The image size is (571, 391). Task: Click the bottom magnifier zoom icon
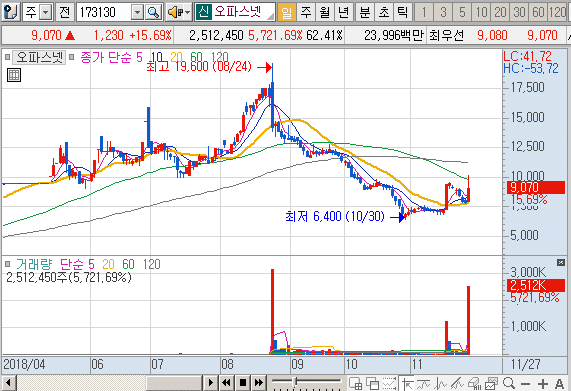(x=508, y=383)
